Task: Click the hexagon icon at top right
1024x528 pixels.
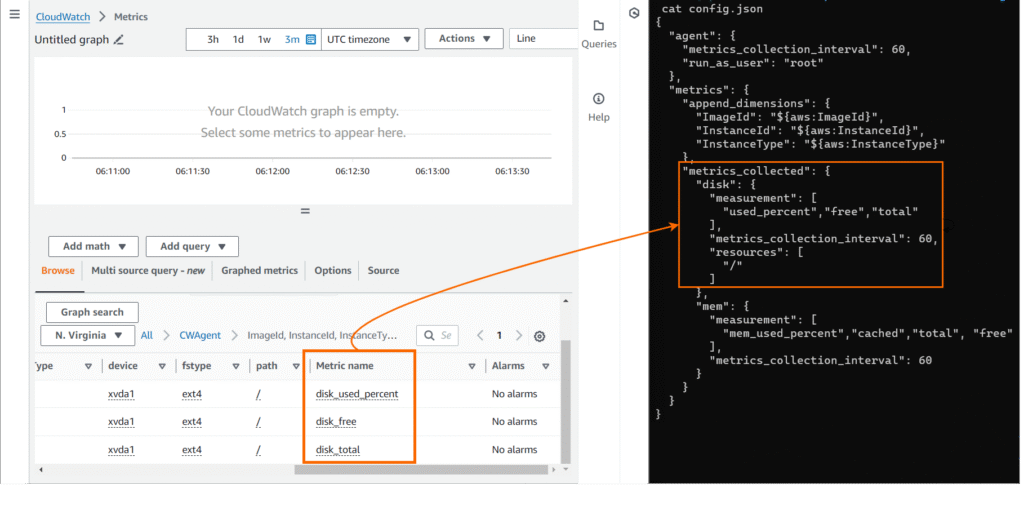Action: (634, 13)
